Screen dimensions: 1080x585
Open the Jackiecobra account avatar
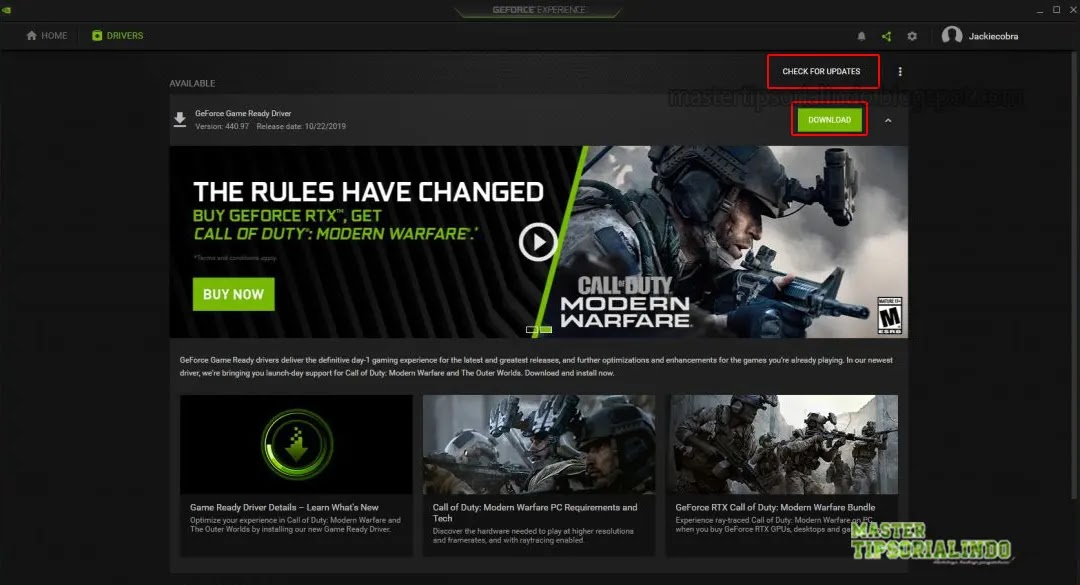click(952, 36)
